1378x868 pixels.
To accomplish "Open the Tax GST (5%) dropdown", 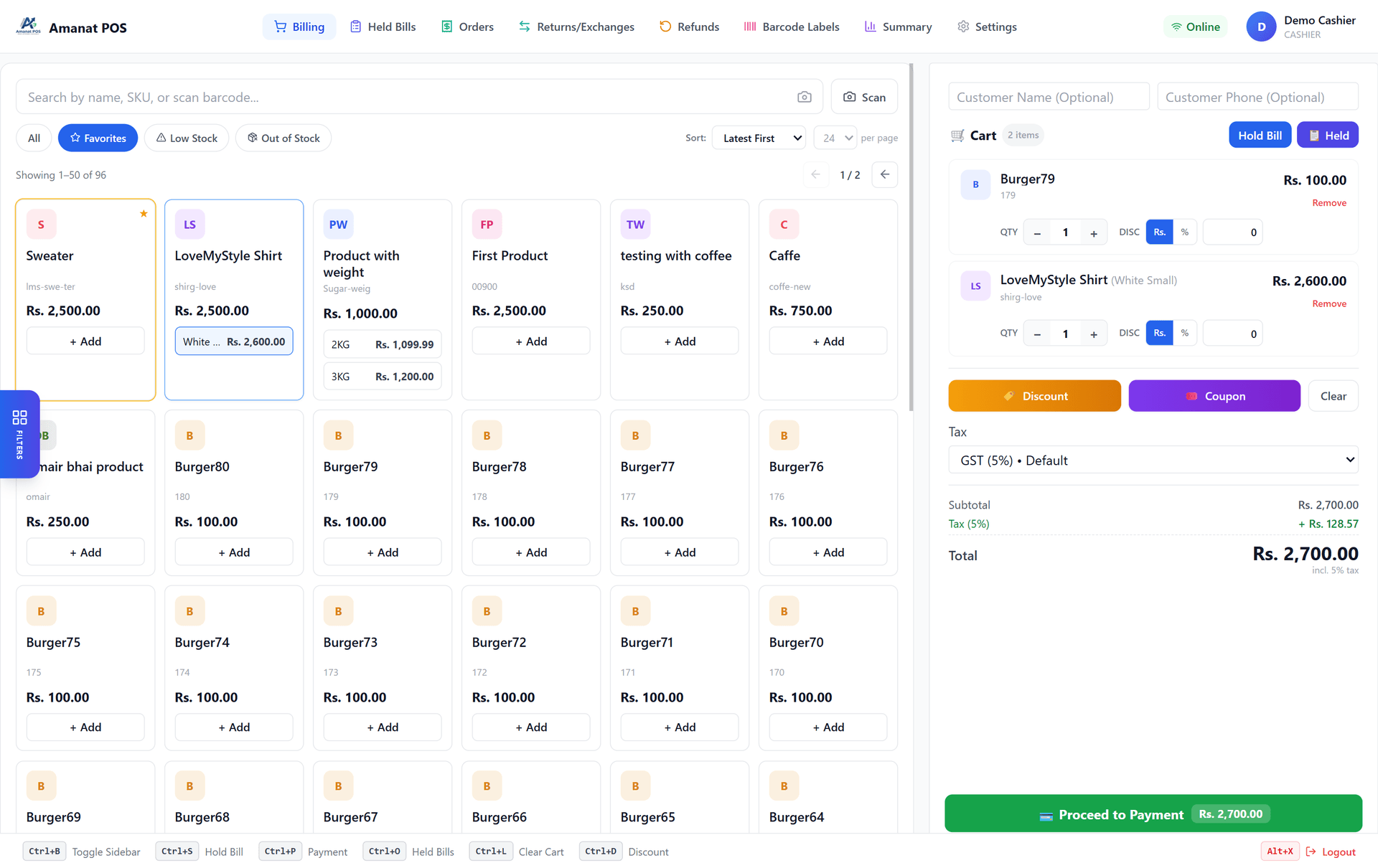I will point(1153,460).
